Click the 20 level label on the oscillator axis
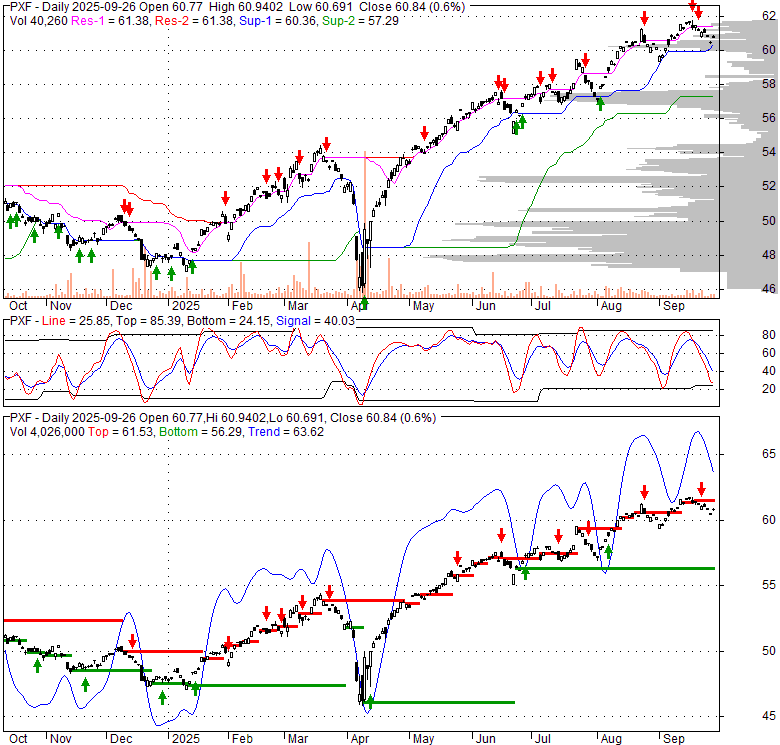Screen dimensions: 780x745 click(x=769, y=389)
